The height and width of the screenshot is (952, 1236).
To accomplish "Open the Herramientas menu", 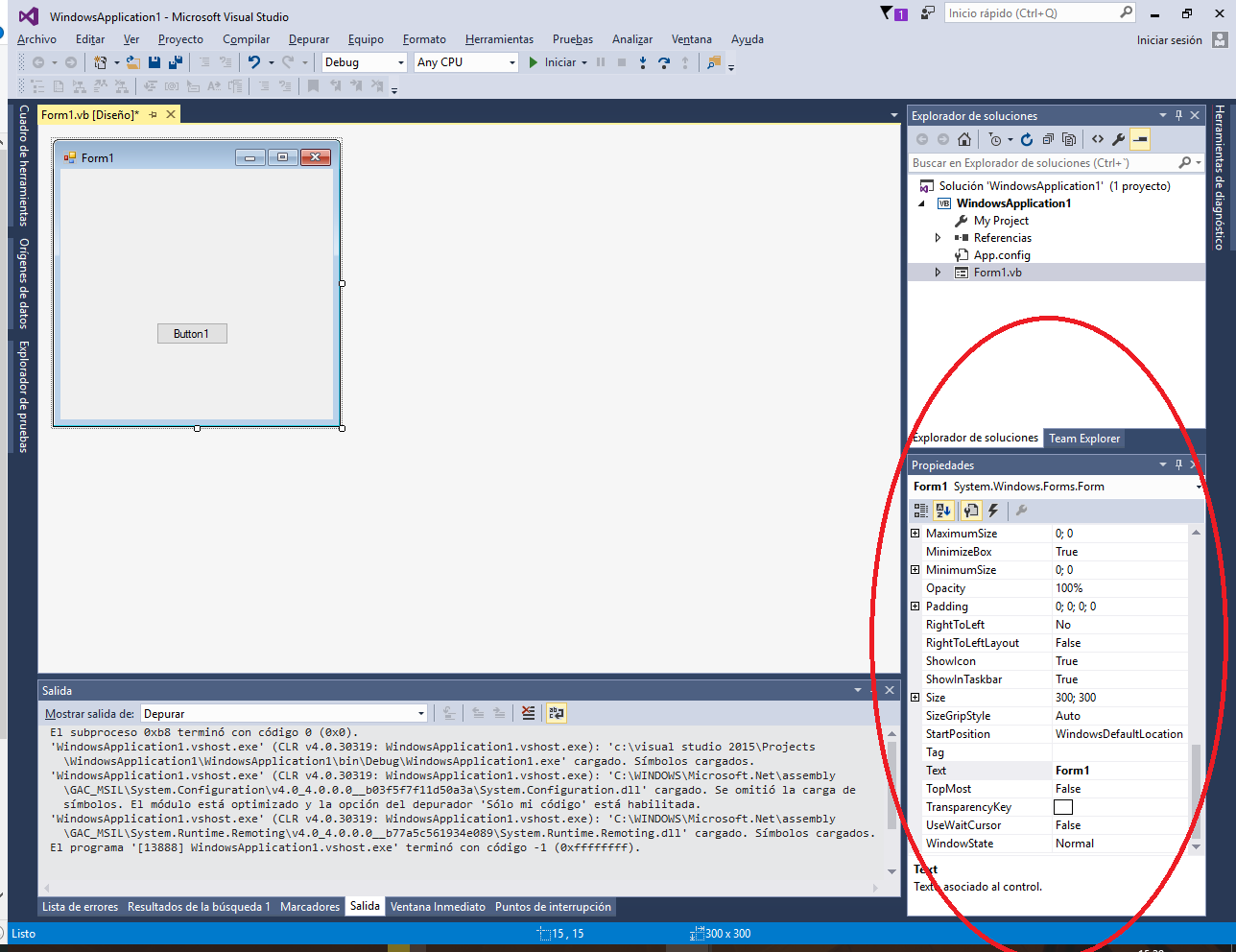I will [499, 39].
